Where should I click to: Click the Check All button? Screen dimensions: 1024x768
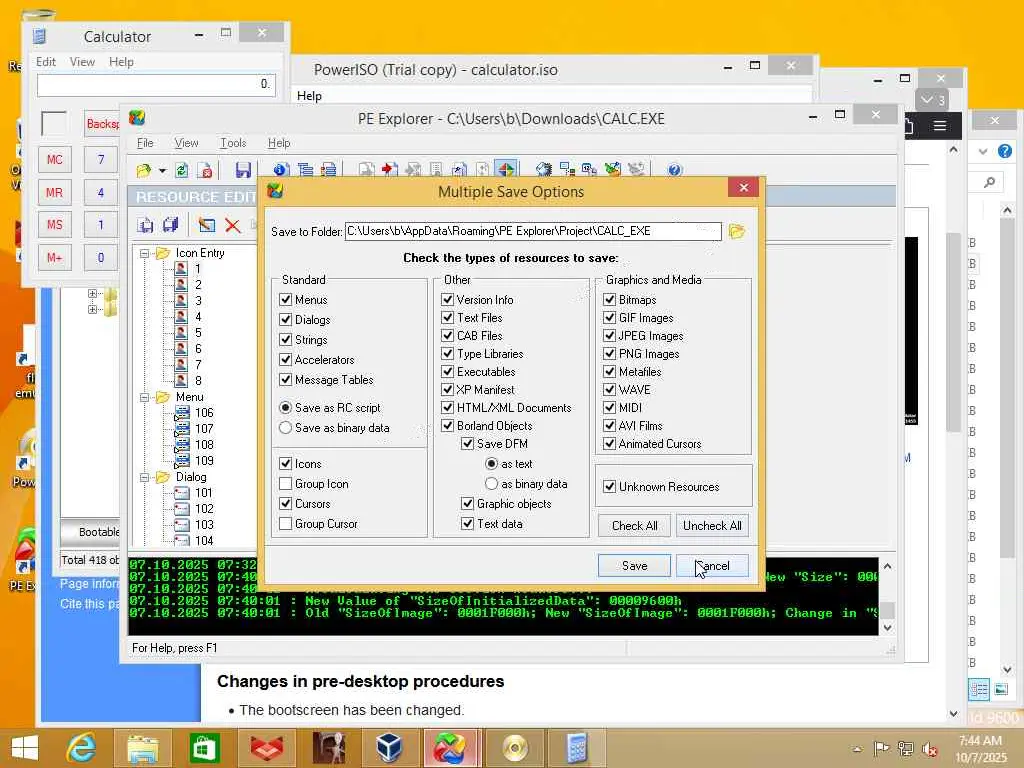click(634, 526)
